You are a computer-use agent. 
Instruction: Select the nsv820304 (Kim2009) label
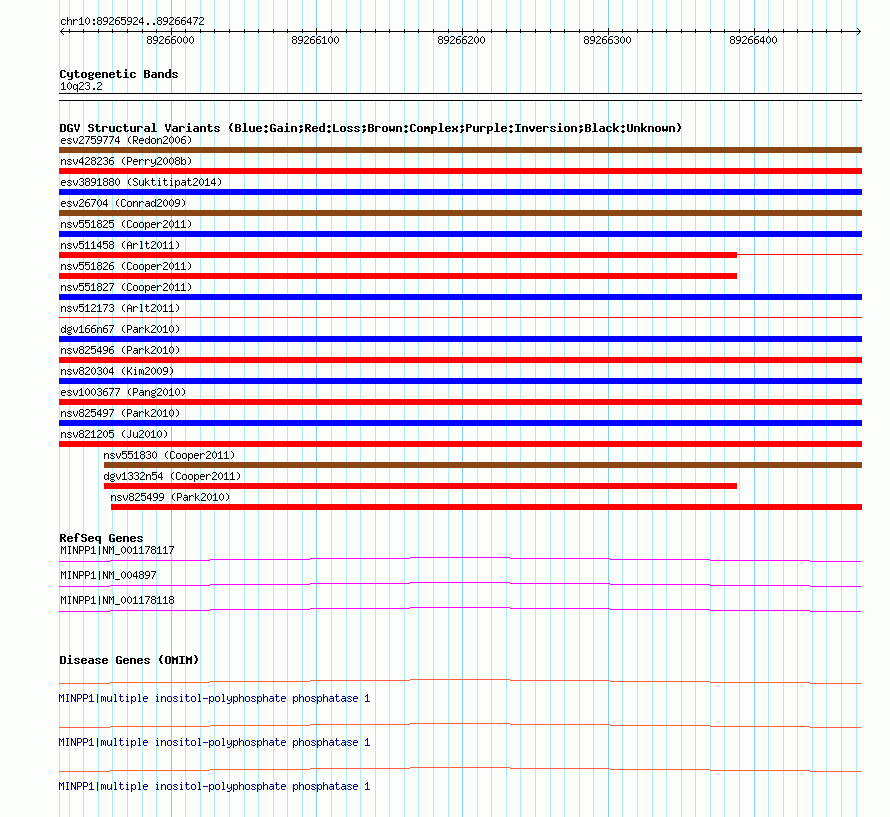(117, 371)
